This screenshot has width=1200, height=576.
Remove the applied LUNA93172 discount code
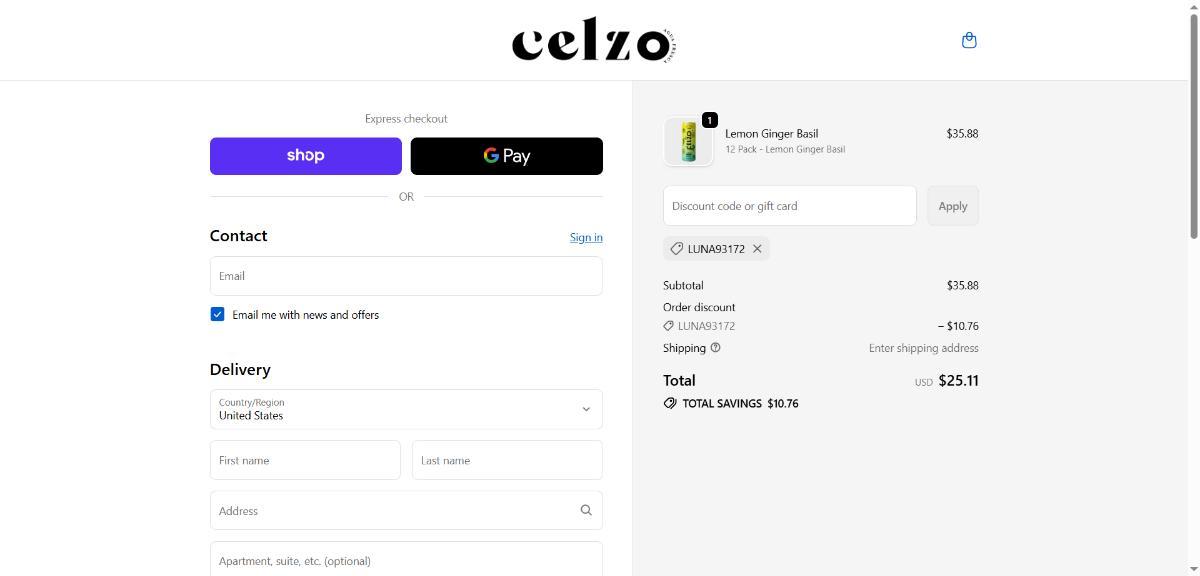757,249
